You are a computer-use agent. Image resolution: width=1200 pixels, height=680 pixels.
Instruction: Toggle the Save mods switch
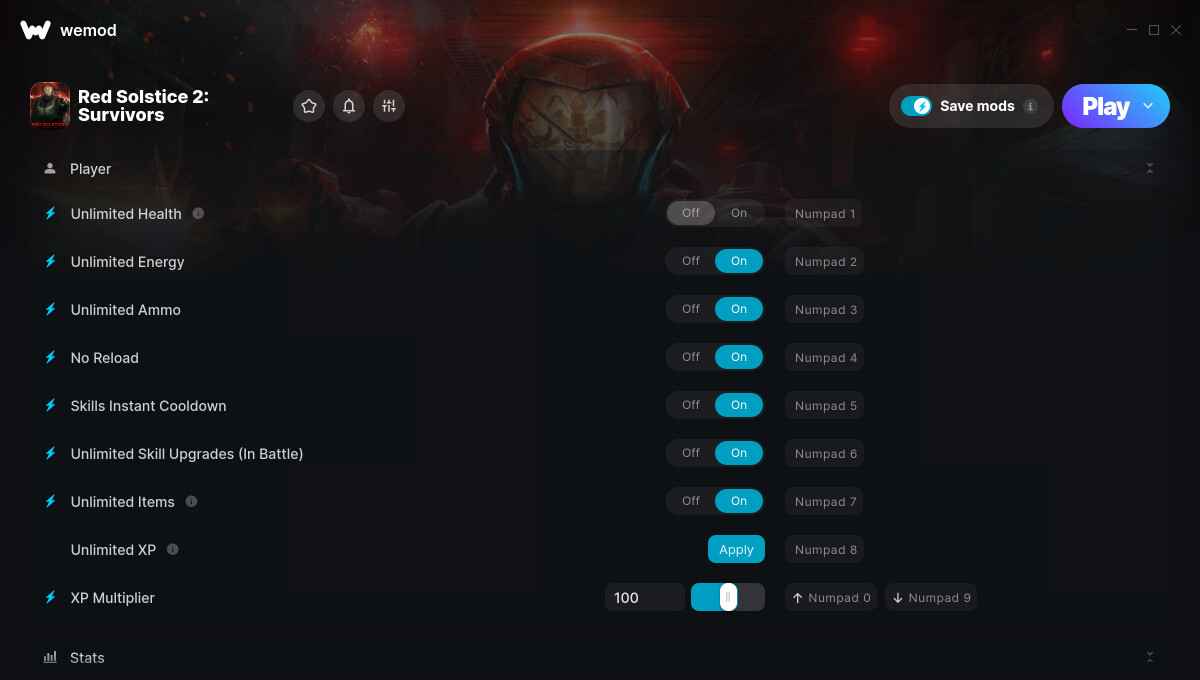916,106
